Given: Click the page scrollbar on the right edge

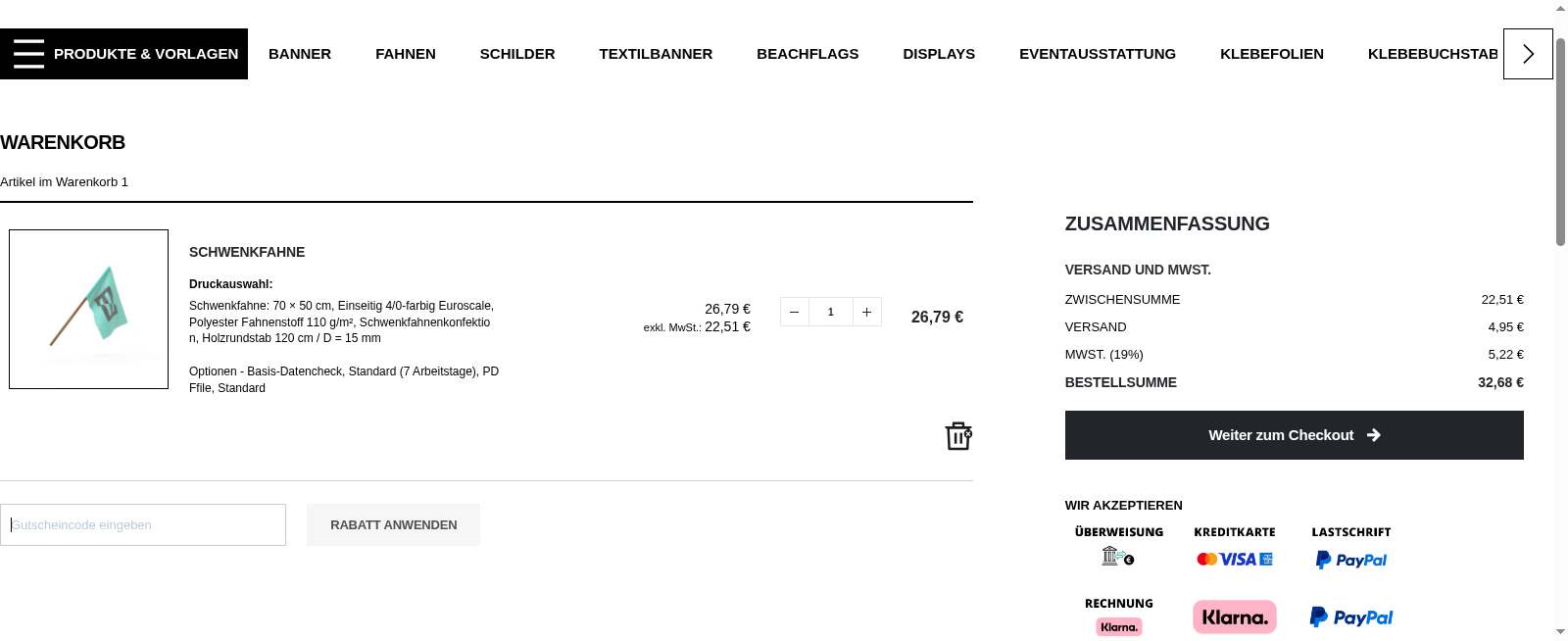Looking at the screenshot, I should tap(1561, 98).
